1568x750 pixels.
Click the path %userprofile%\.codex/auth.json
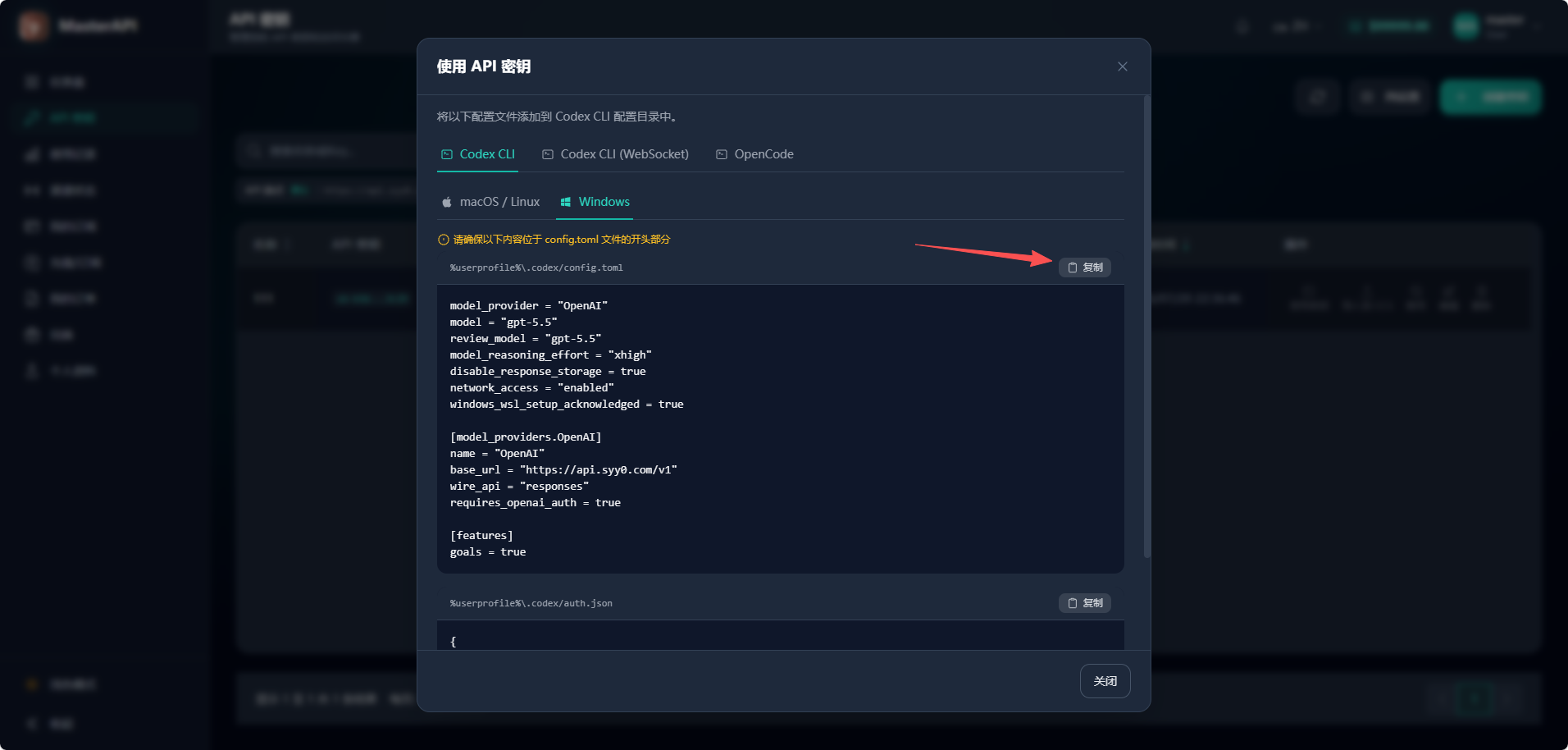point(531,603)
